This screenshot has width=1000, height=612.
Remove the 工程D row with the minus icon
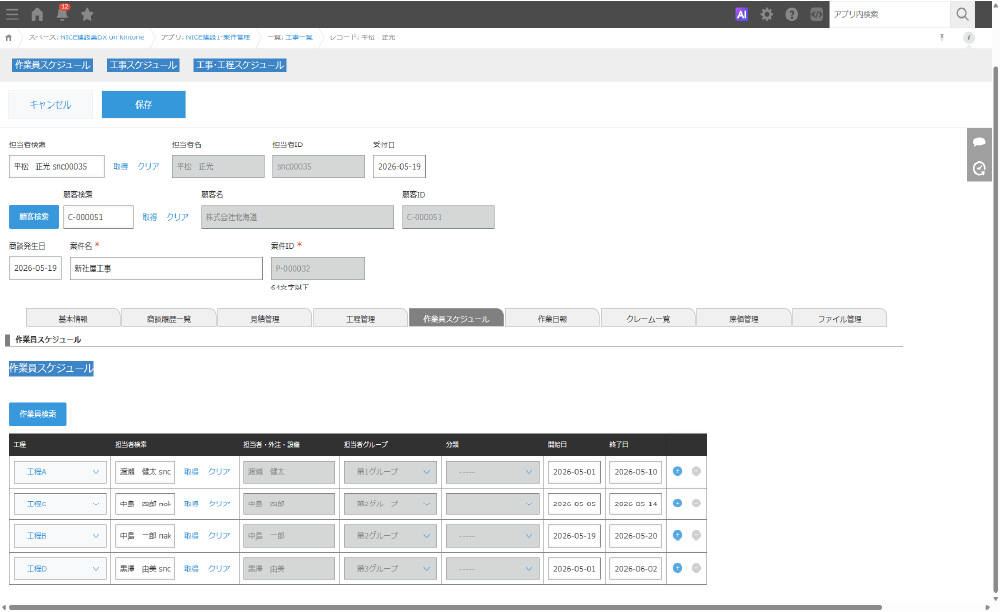pos(696,567)
